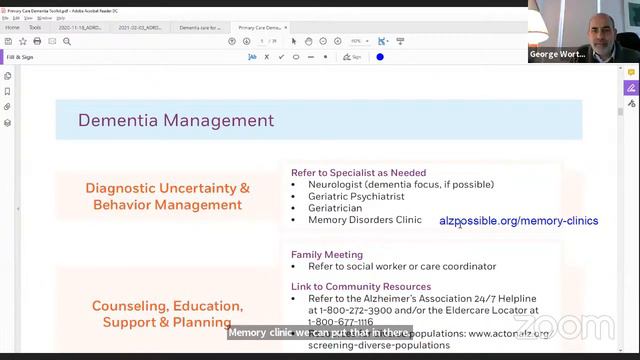This screenshot has width=640, height=360.
Task: Select the dot tool
Action: click(325, 57)
